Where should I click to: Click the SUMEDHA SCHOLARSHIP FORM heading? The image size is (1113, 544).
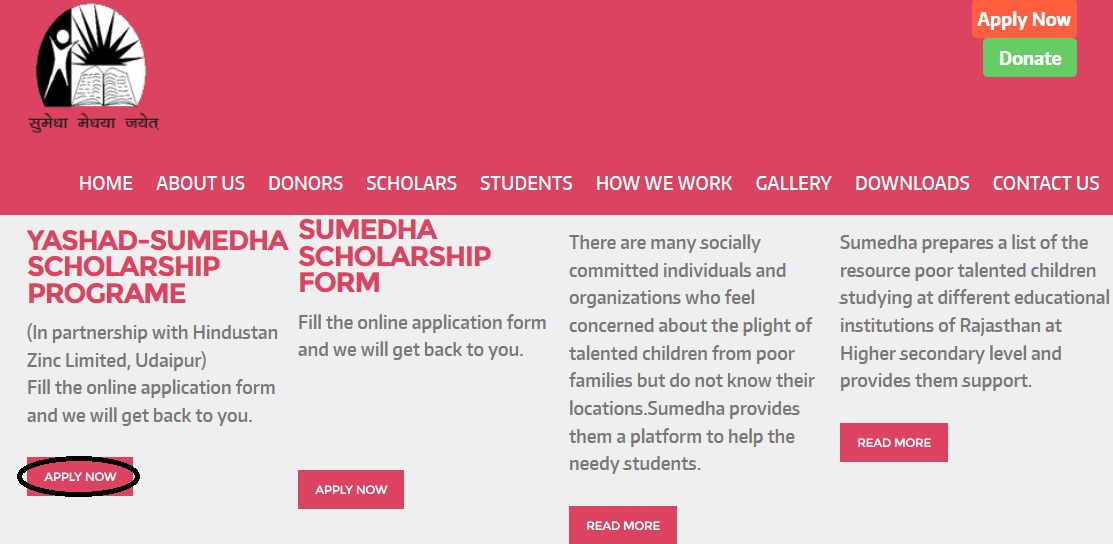coord(395,256)
